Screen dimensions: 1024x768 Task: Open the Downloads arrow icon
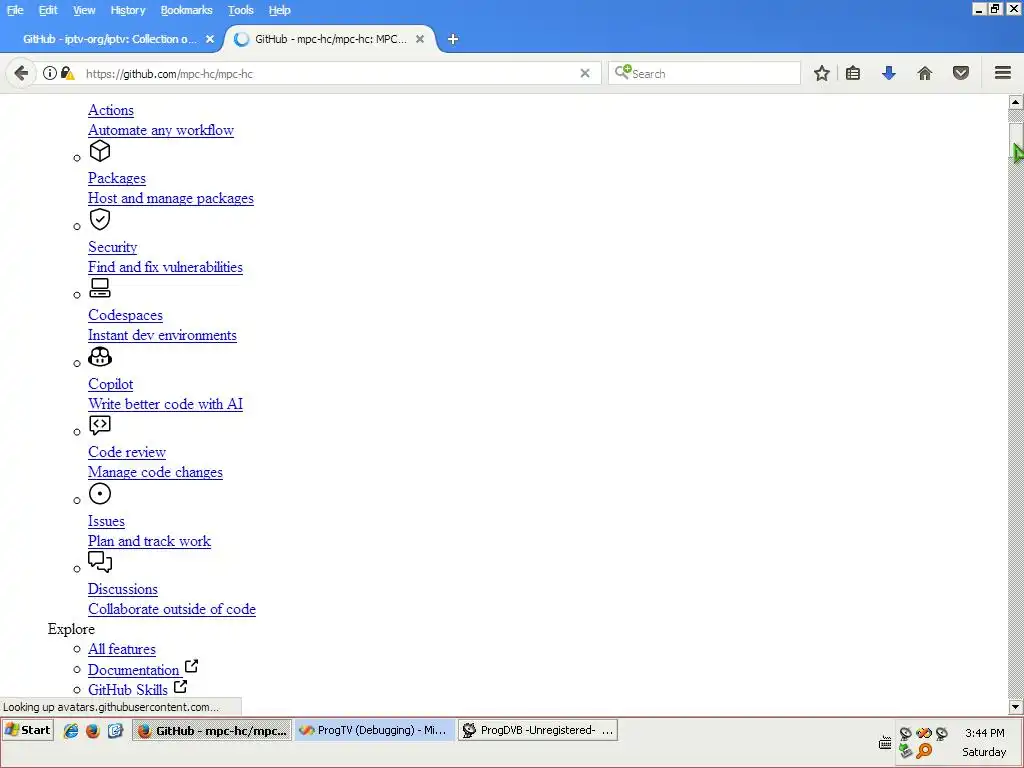point(889,73)
